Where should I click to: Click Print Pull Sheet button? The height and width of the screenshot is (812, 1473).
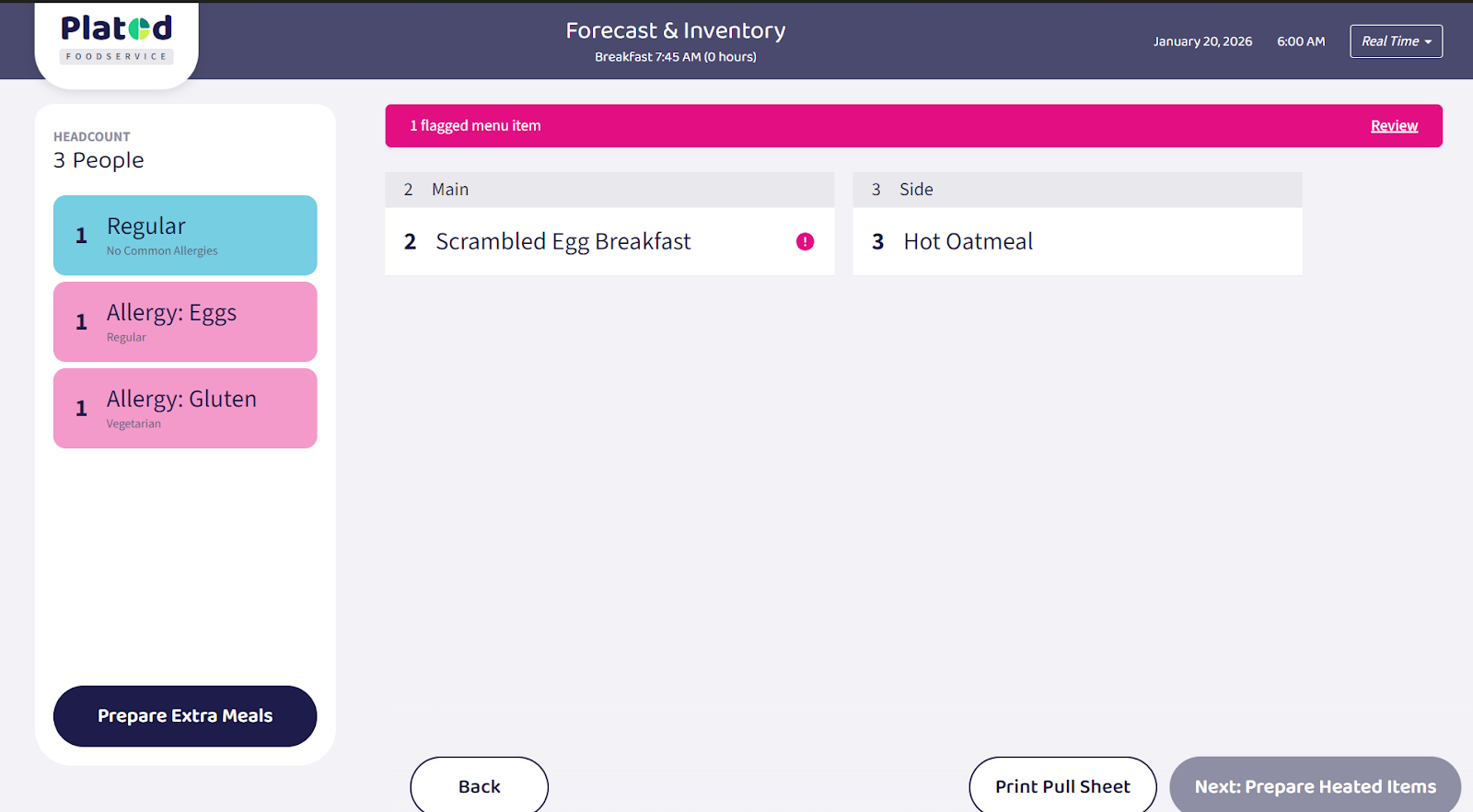tap(1062, 786)
